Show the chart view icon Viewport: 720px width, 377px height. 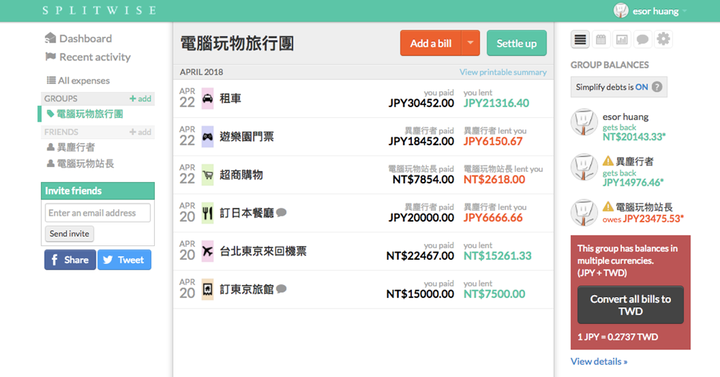pos(622,39)
